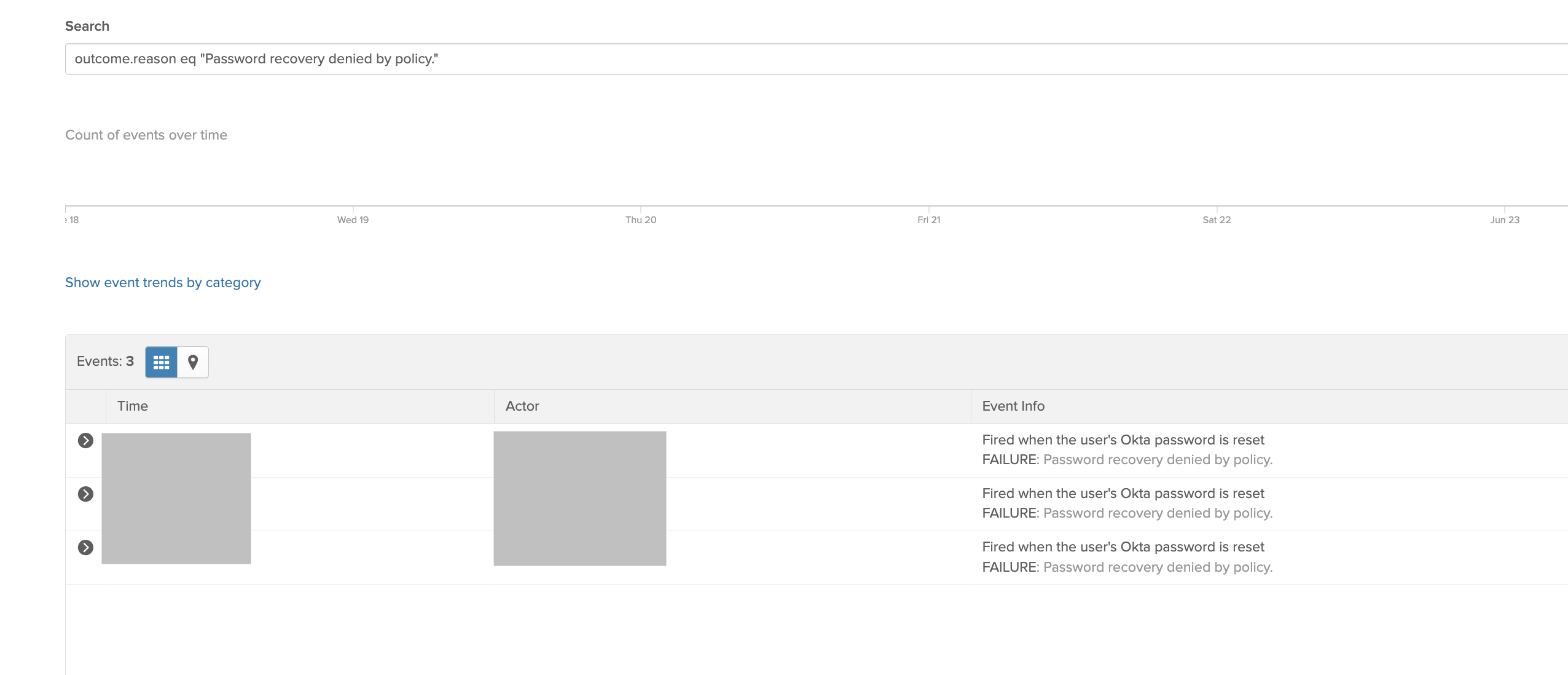Click the Actor column header

coord(522,406)
